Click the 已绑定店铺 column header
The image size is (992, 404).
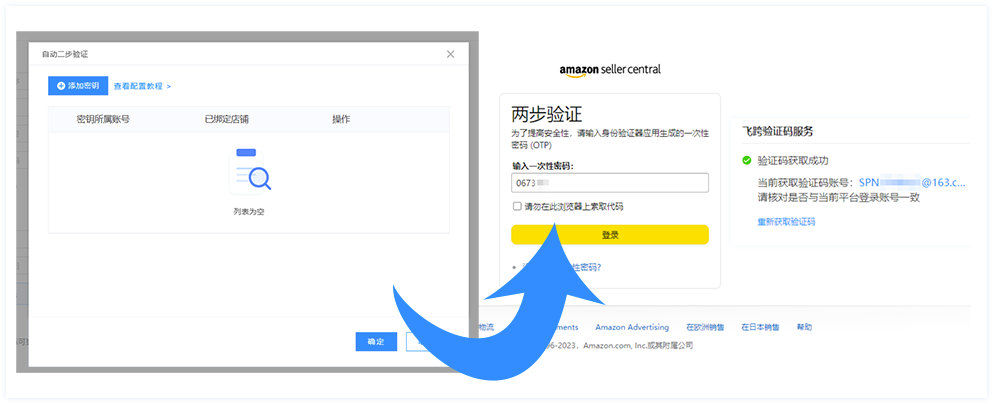pos(226,119)
